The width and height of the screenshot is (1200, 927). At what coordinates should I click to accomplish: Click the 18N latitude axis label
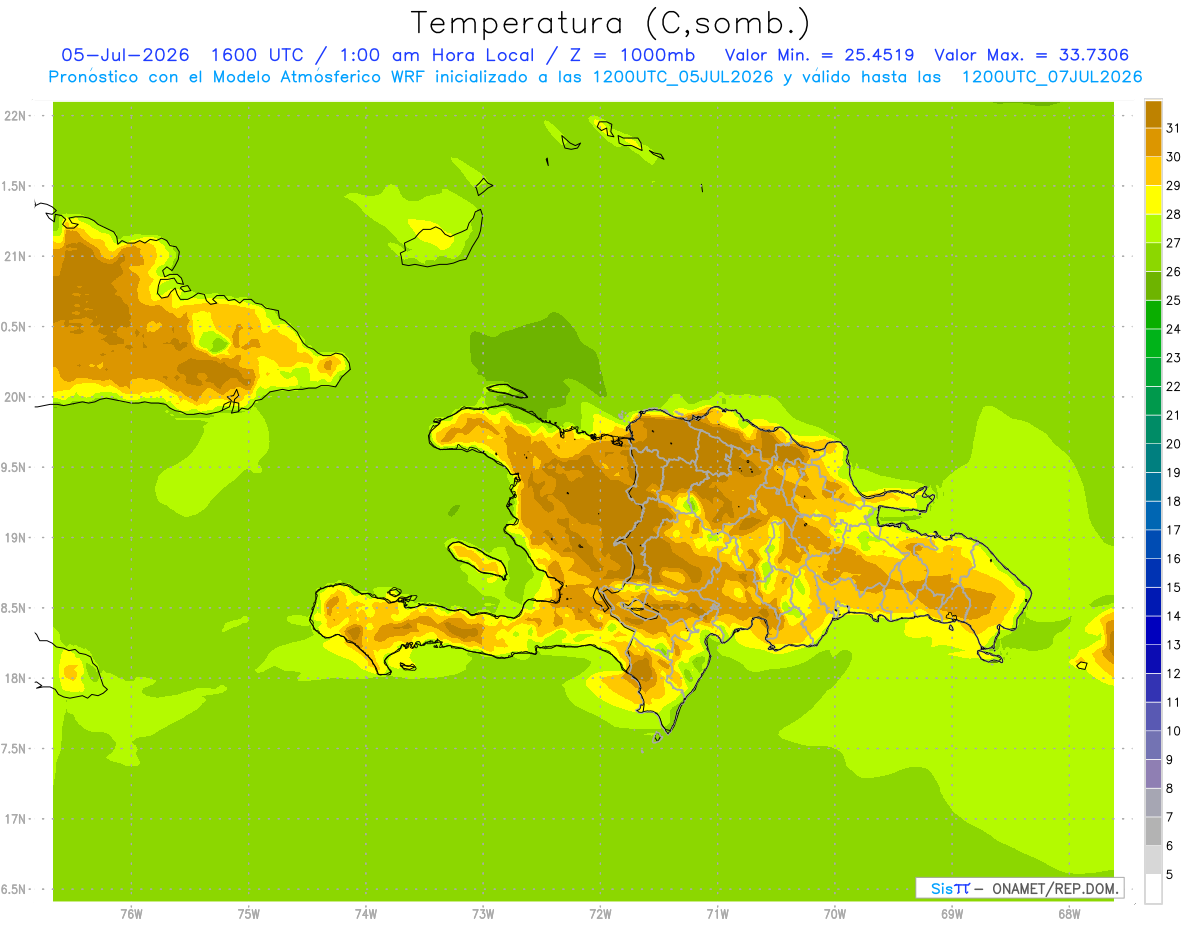[16, 678]
